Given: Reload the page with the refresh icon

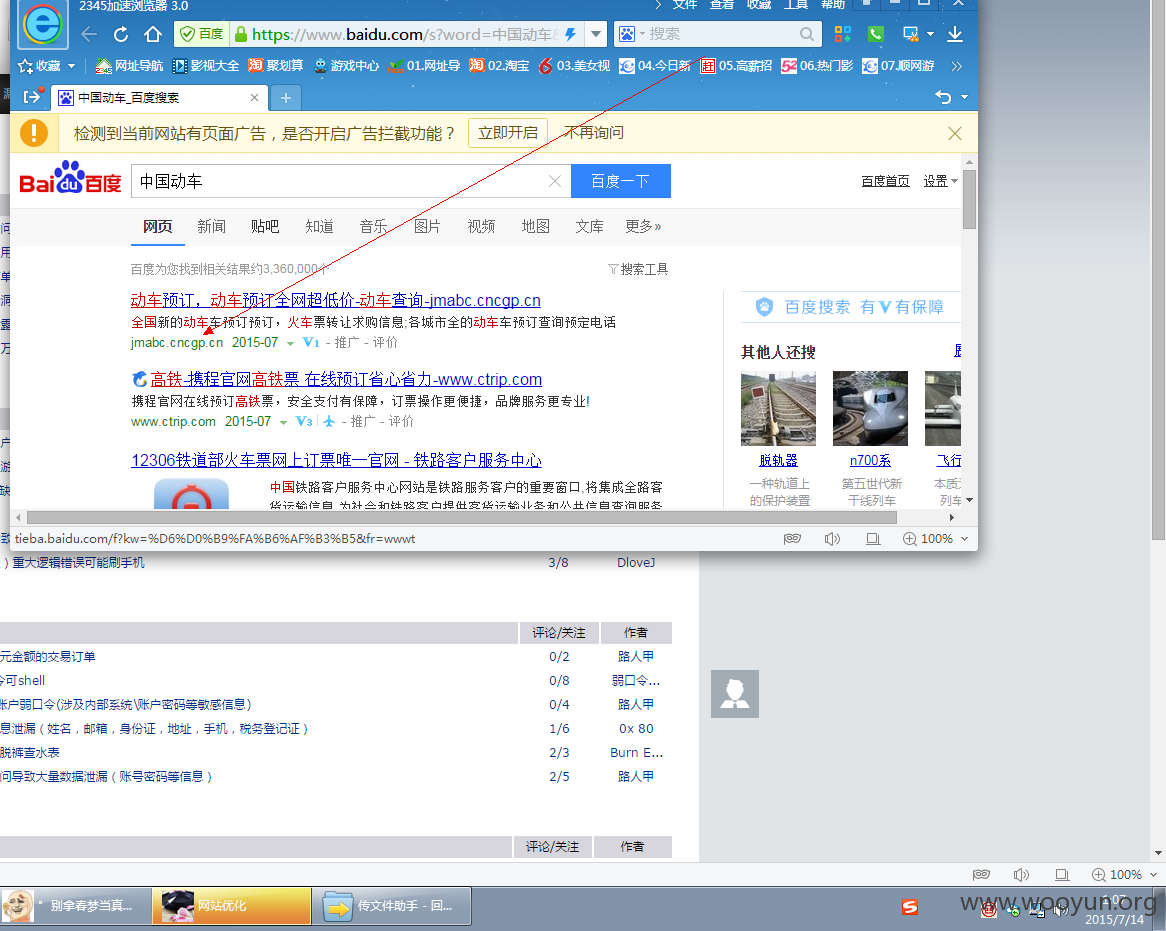Looking at the screenshot, I should [121, 34].
